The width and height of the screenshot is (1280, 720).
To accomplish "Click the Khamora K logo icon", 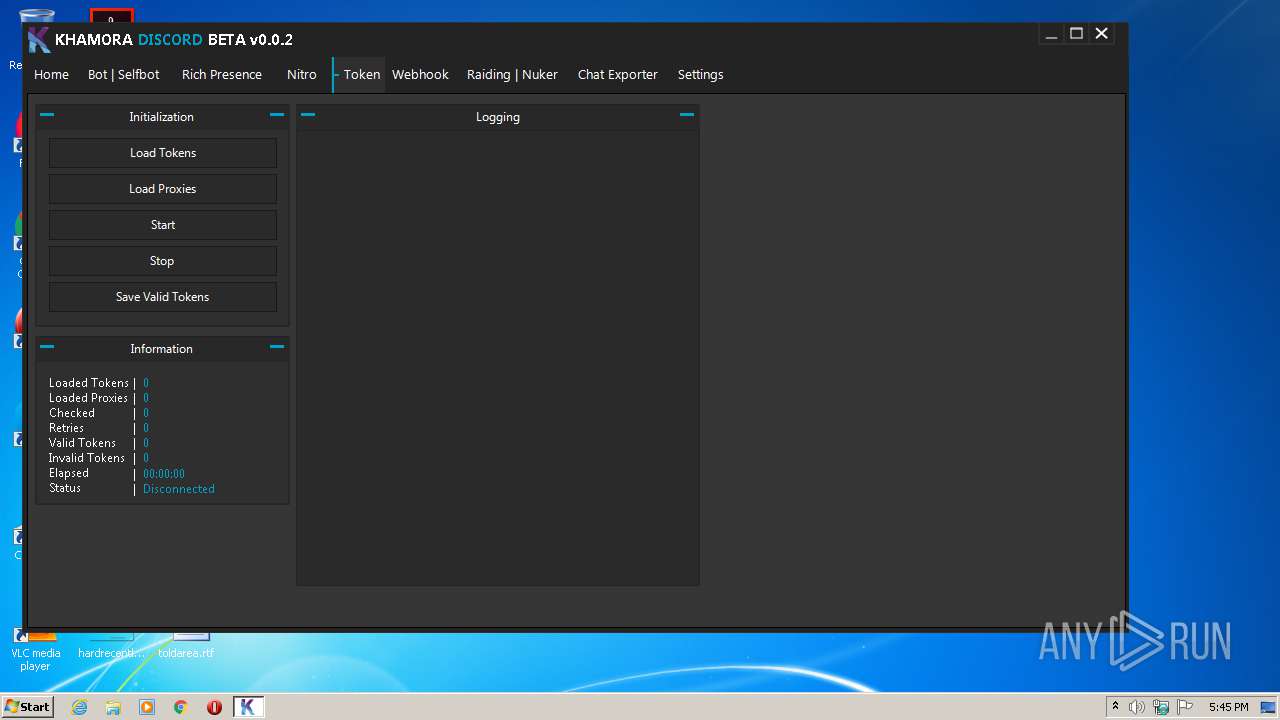I will [39, 40].
